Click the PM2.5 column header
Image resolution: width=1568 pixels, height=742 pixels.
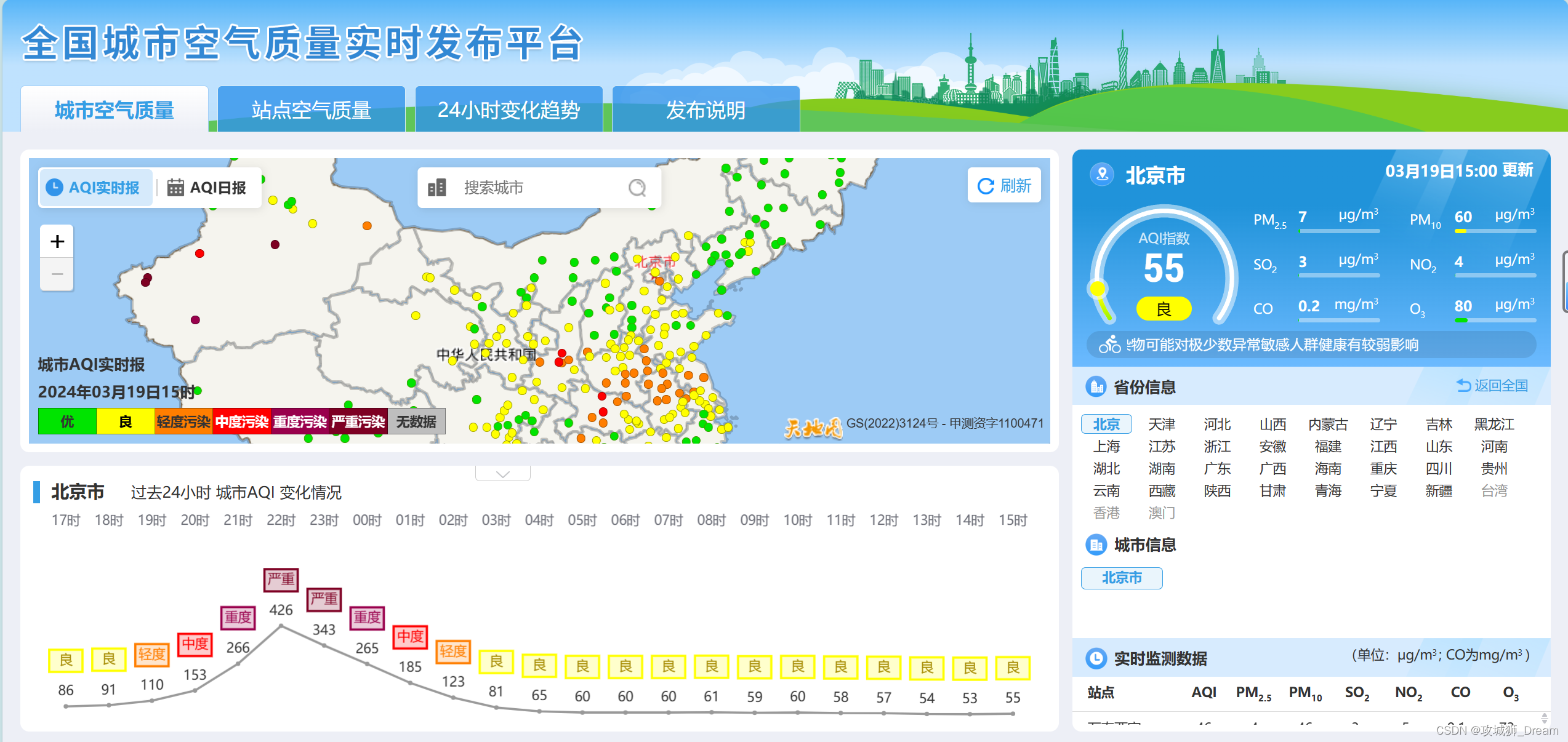1253,693
